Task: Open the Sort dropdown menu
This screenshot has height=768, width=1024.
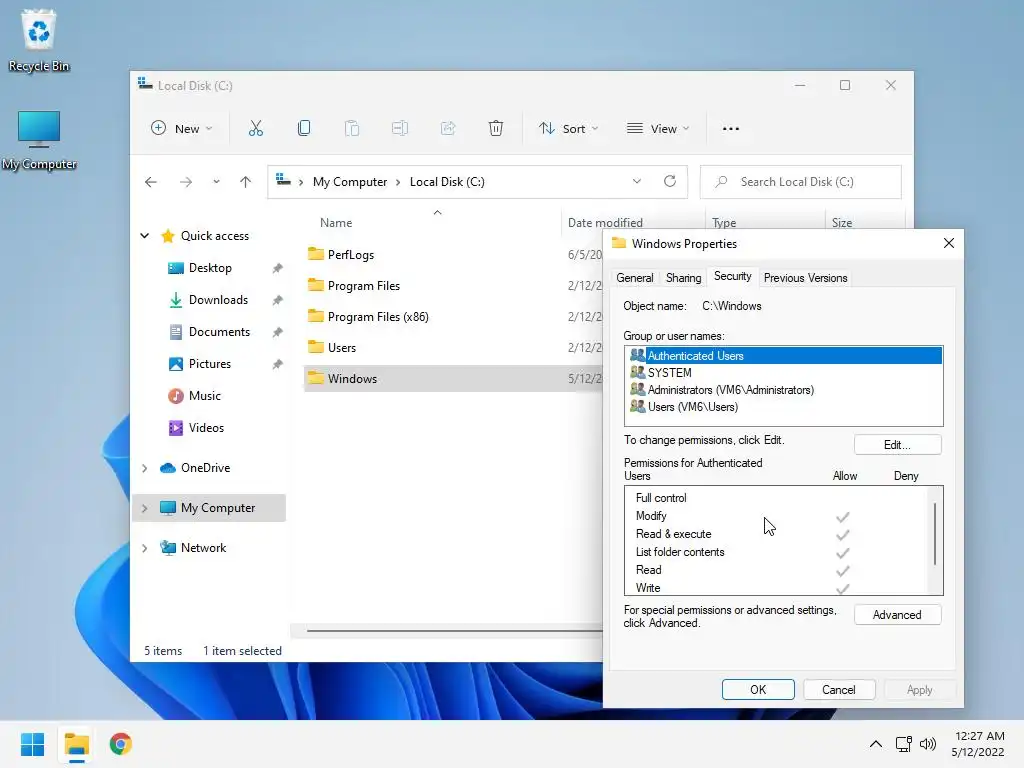Action: 568,129
